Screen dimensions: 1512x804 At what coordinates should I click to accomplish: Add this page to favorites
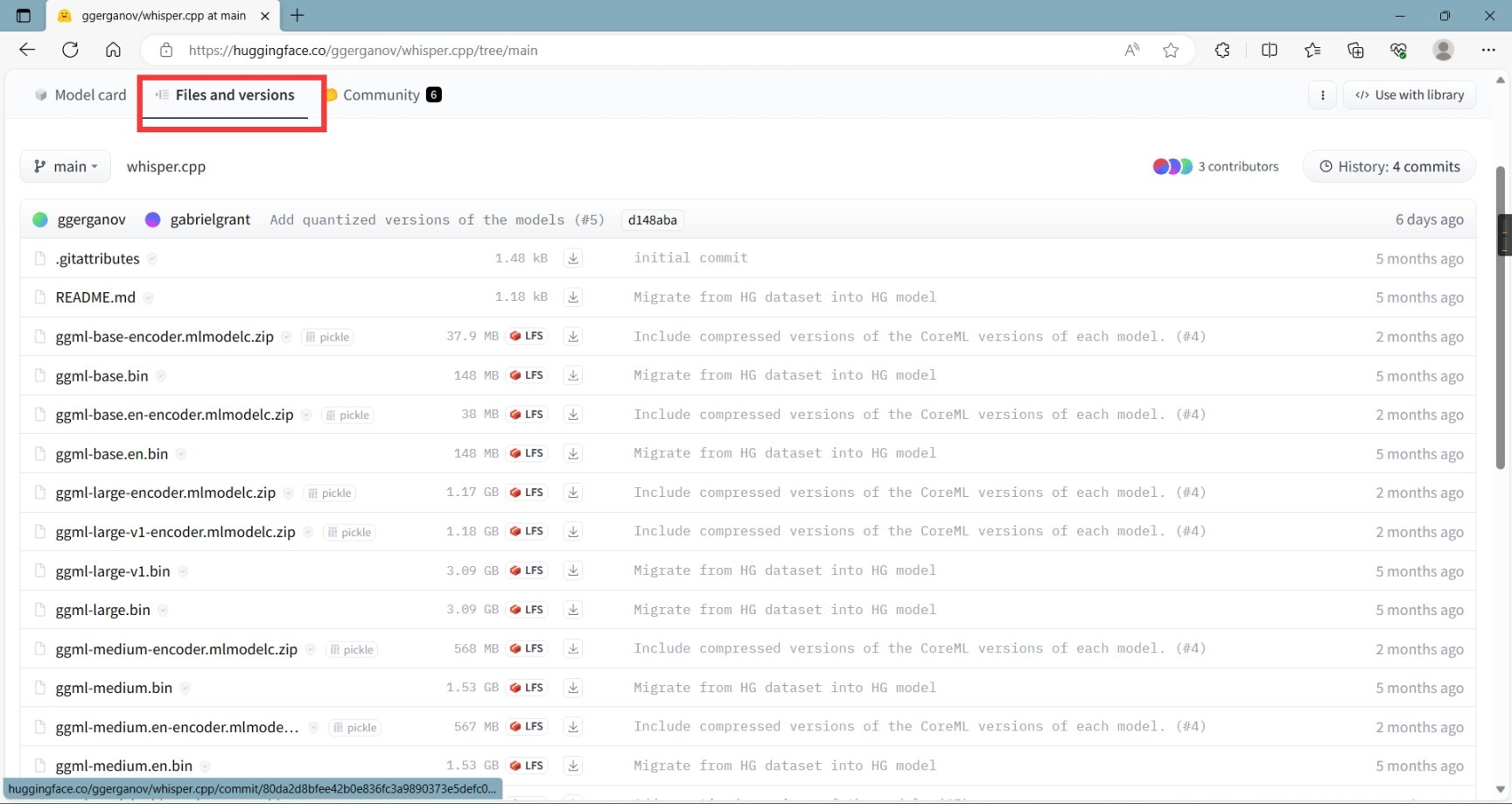point(1171,50)
